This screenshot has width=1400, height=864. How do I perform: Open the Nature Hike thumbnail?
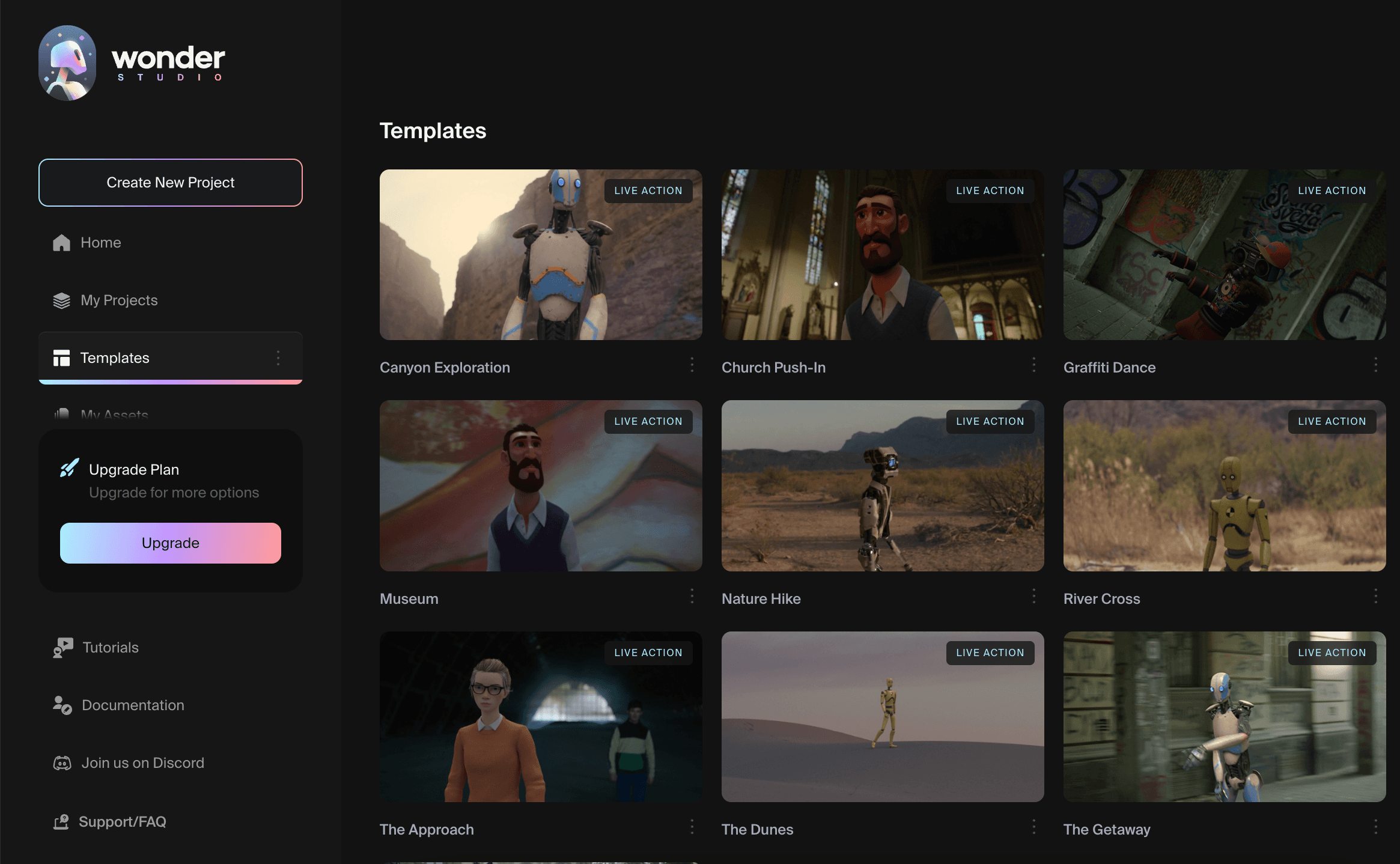click(883, 486)
